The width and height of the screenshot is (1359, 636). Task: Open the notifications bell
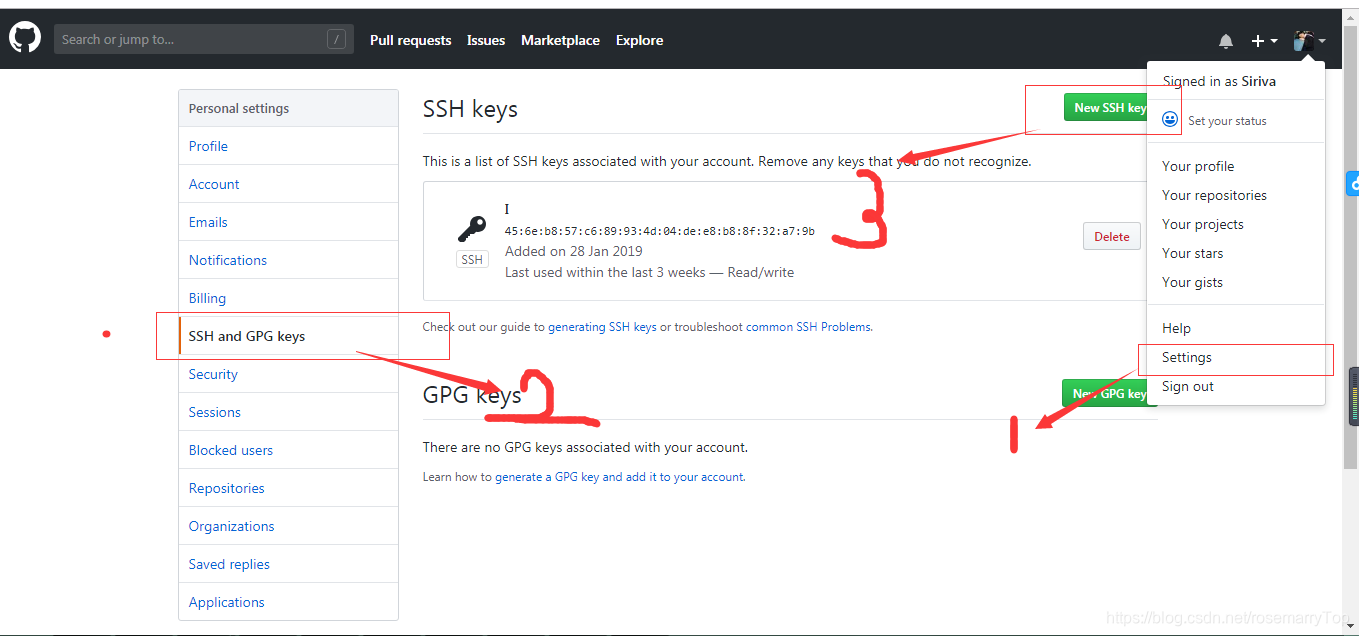(1226, 41)
